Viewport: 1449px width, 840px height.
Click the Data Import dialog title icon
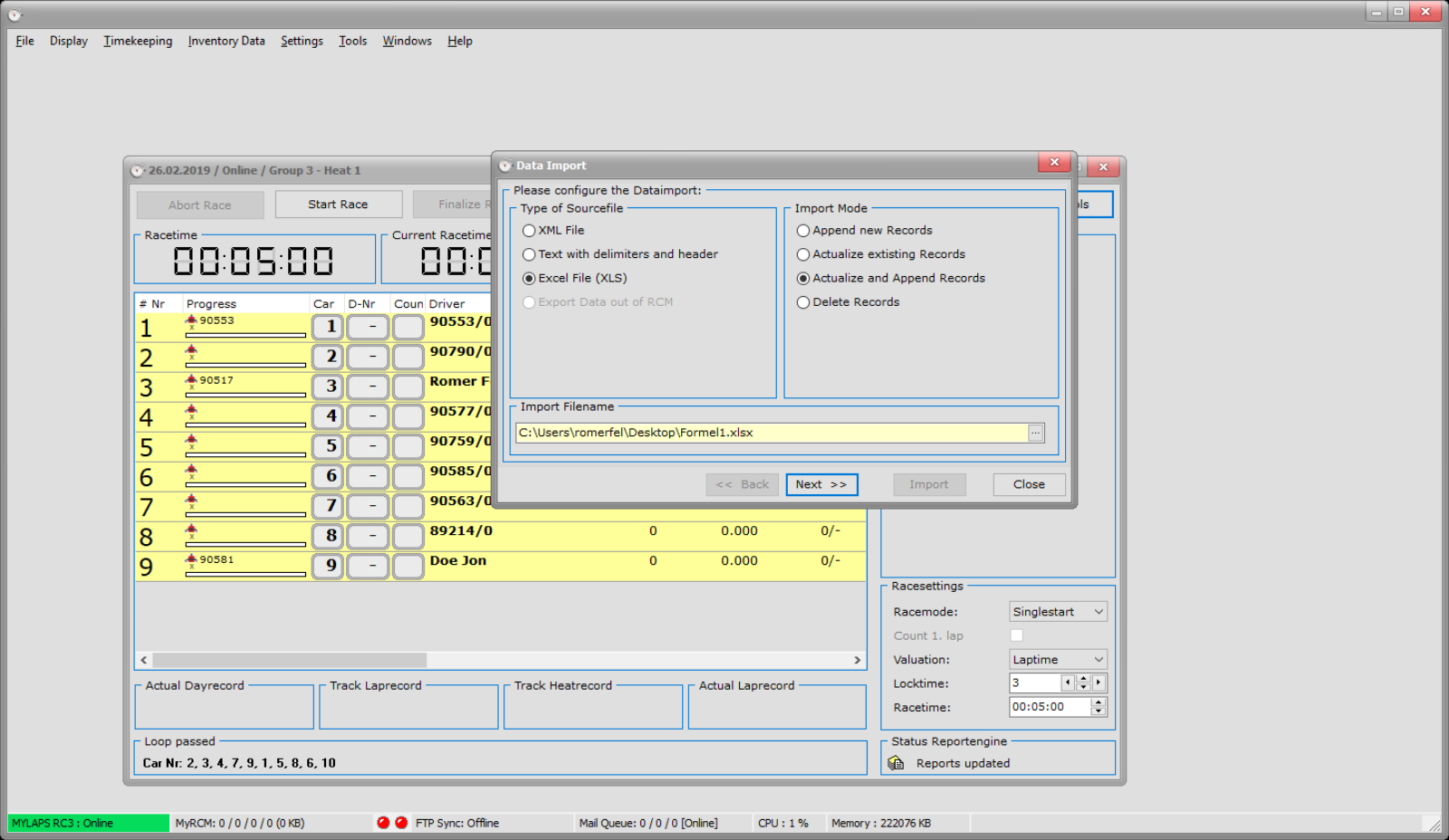(x=505, y=166)
